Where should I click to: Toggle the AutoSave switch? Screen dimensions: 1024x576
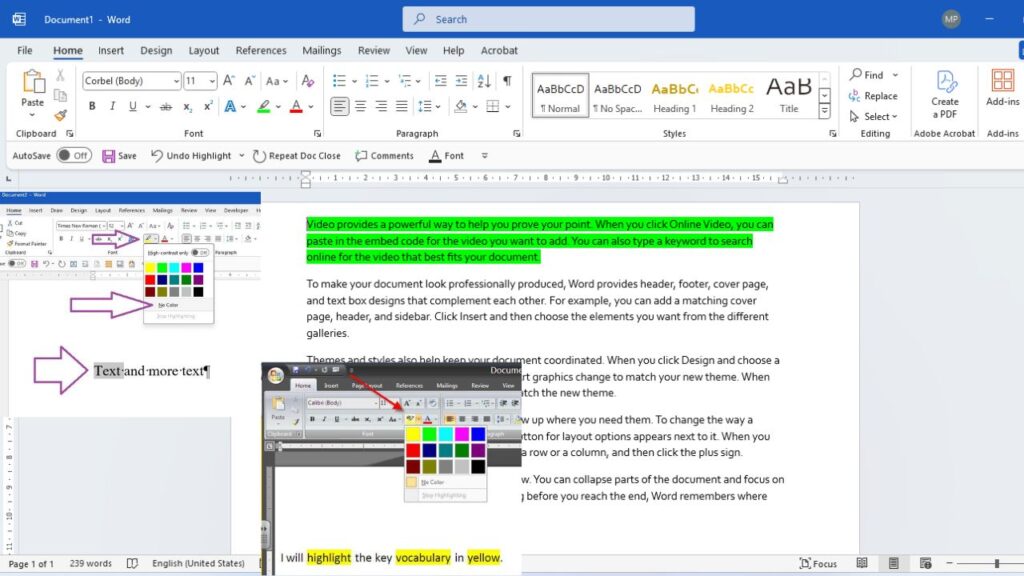tap(74, 155)
